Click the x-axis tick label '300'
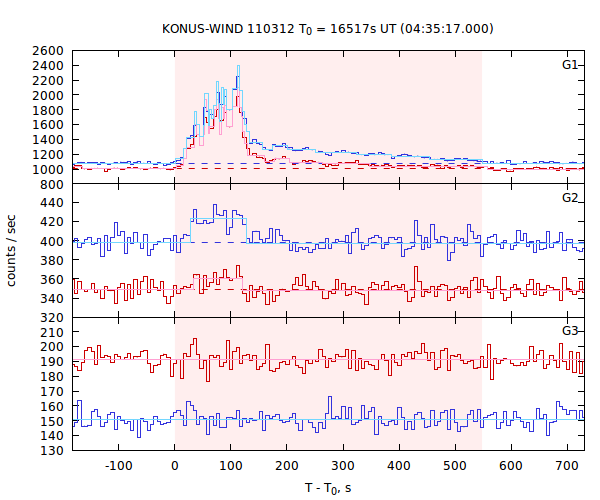Image resolution: width=600 pixels, height=500 pixels. tap(343, 466)
